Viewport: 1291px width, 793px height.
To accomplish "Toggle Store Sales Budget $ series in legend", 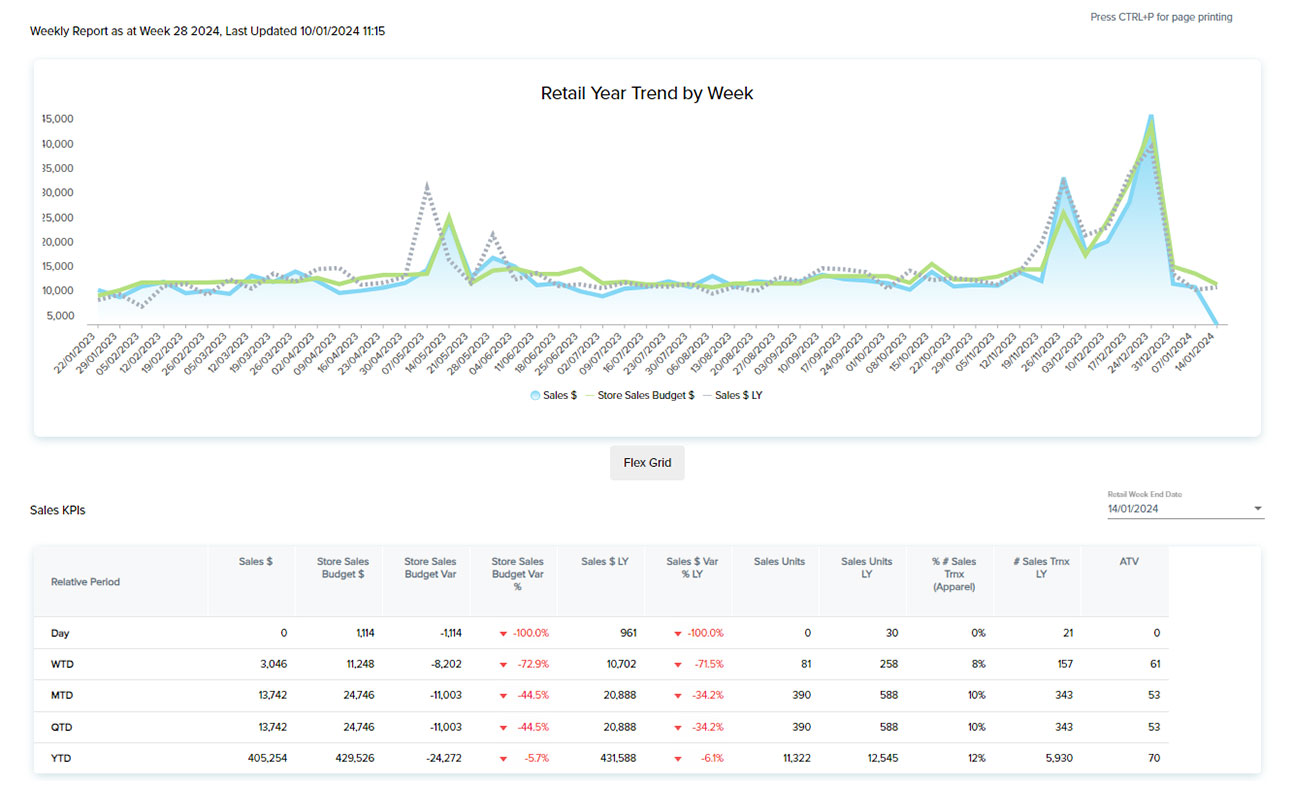I will click(x=645, y=396).
